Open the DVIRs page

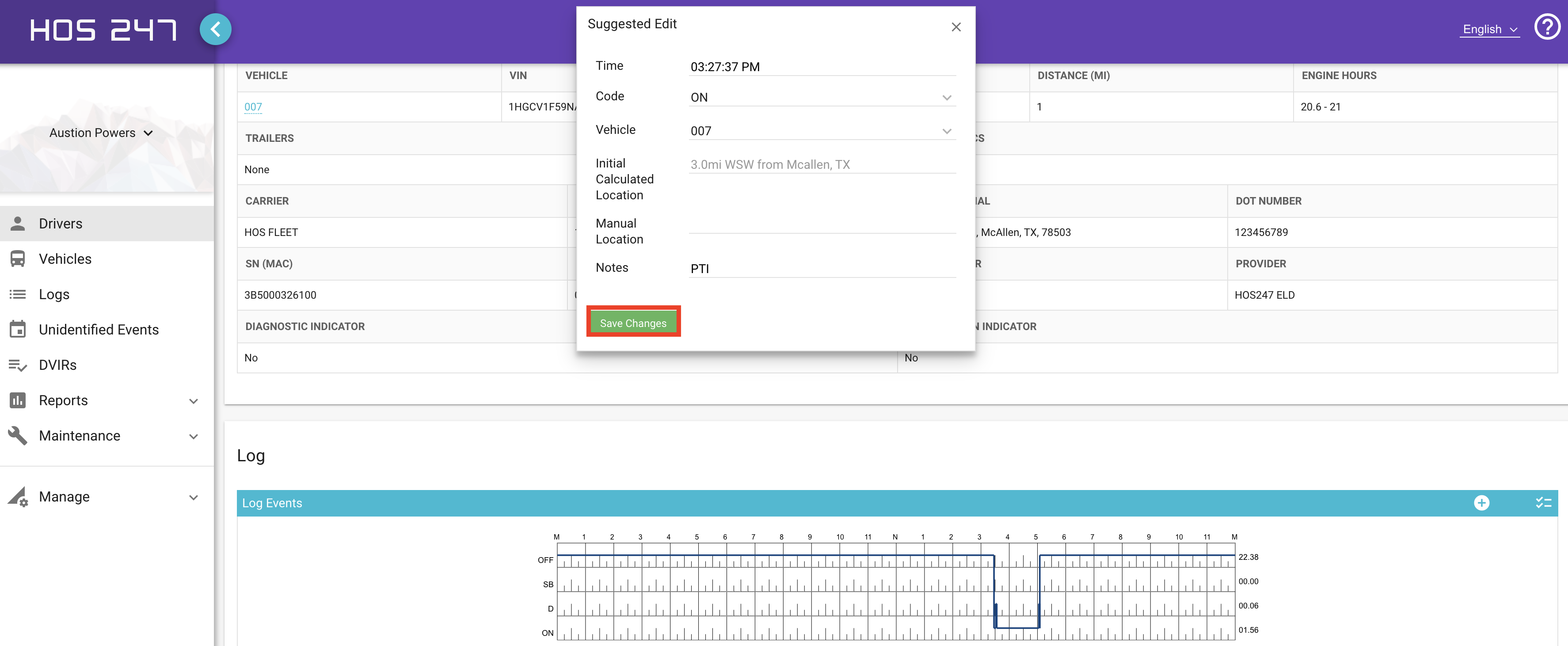tap(107, 365)
